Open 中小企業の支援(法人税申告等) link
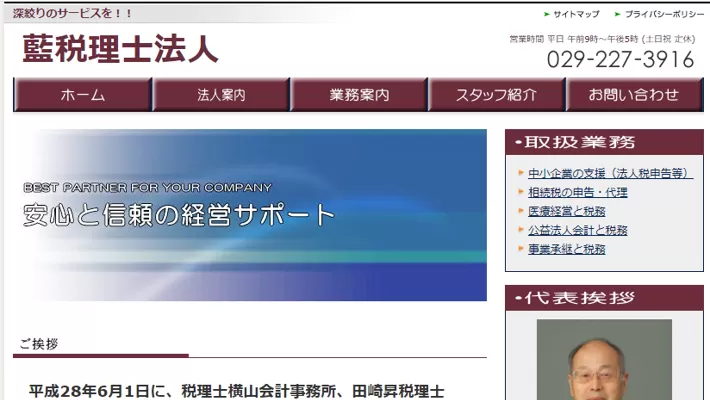 [x=609, y=173]
